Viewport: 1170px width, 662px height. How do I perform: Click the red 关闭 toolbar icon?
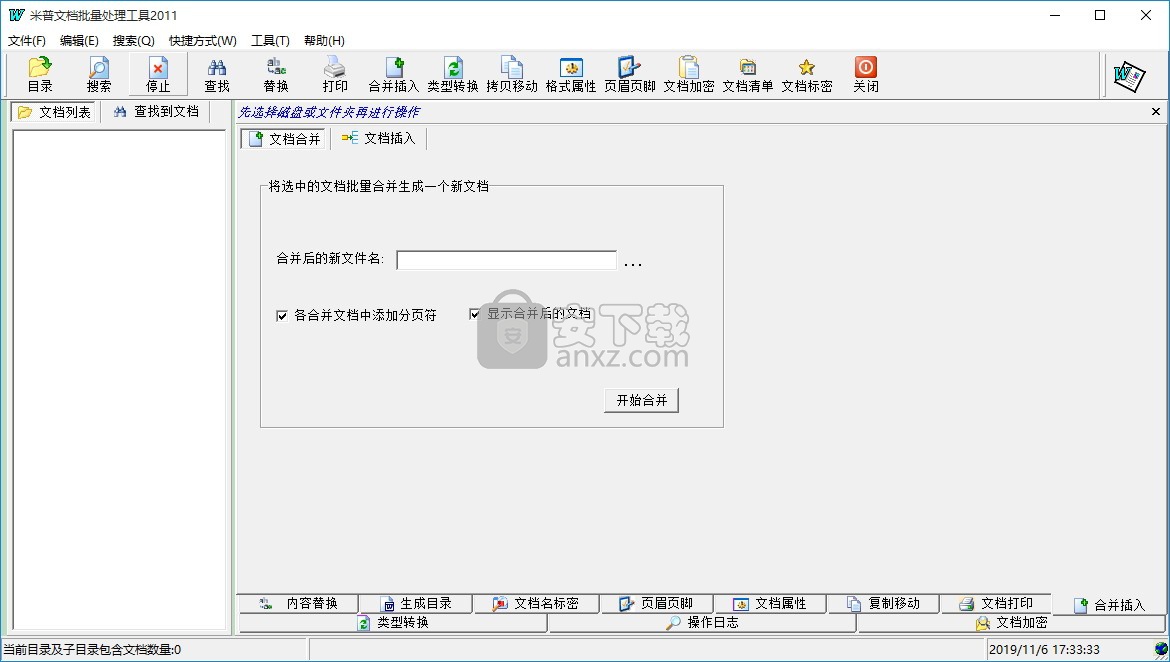(866, 75)
